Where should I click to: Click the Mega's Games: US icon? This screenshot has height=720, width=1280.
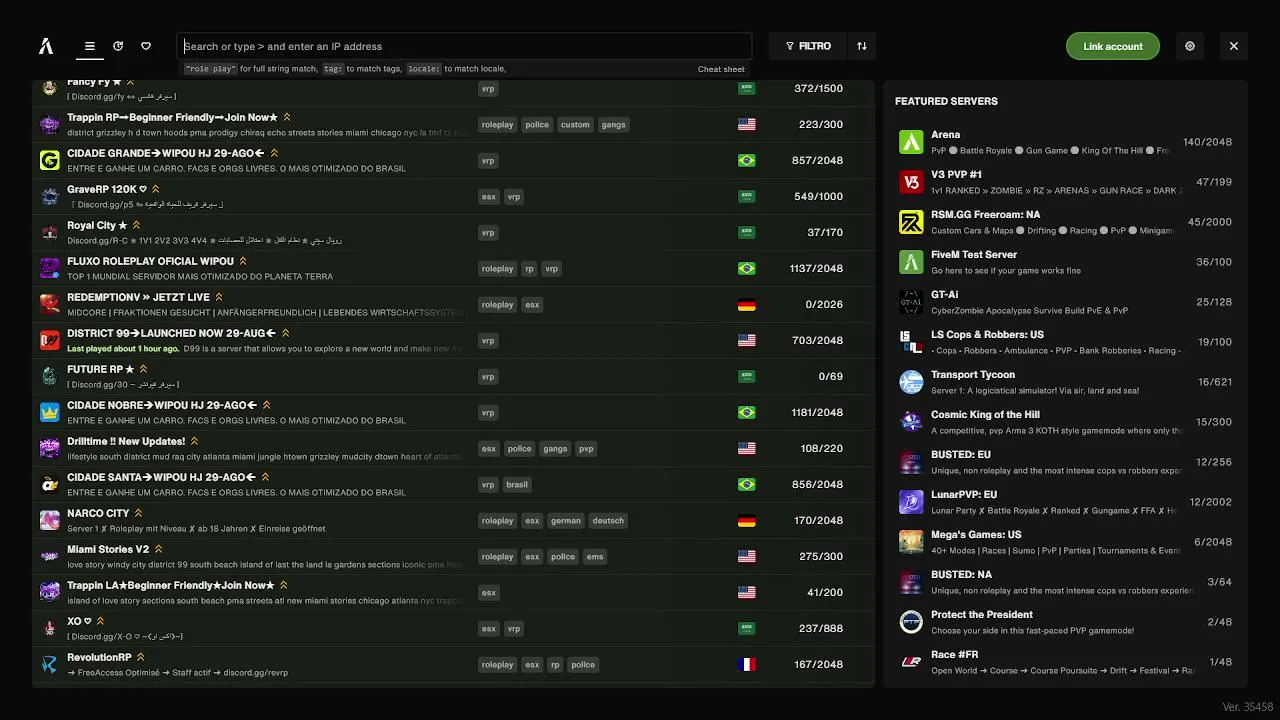point(911,542)
